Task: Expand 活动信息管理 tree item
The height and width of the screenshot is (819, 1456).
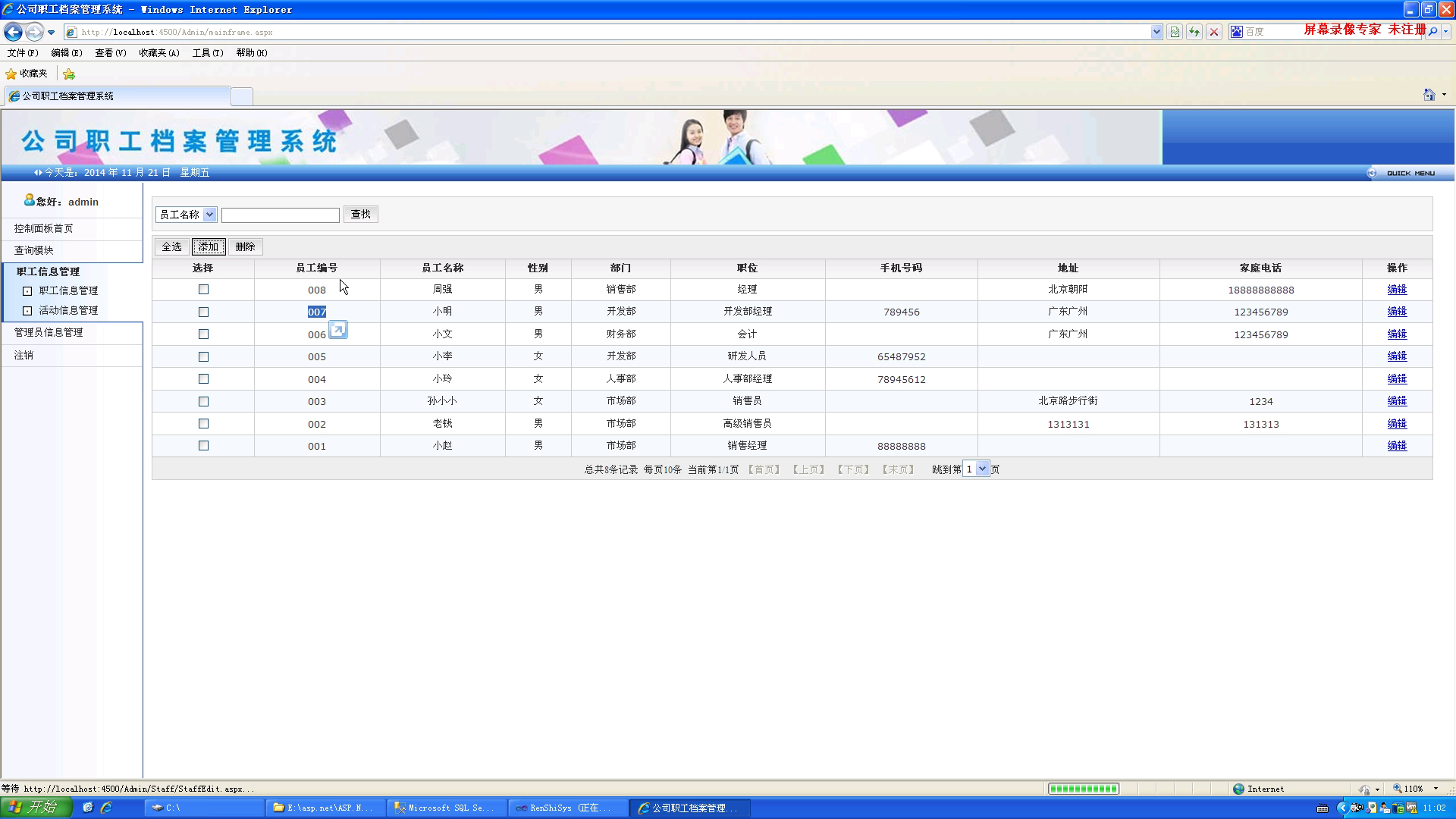Action: tap(27, 310)
